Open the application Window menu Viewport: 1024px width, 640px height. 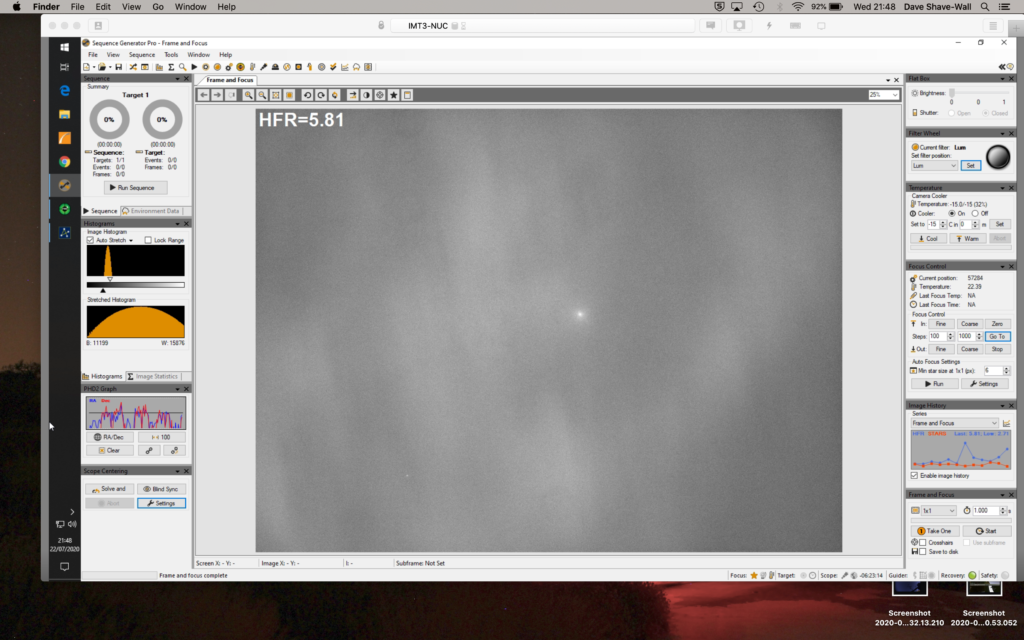(x=199, y=55)
